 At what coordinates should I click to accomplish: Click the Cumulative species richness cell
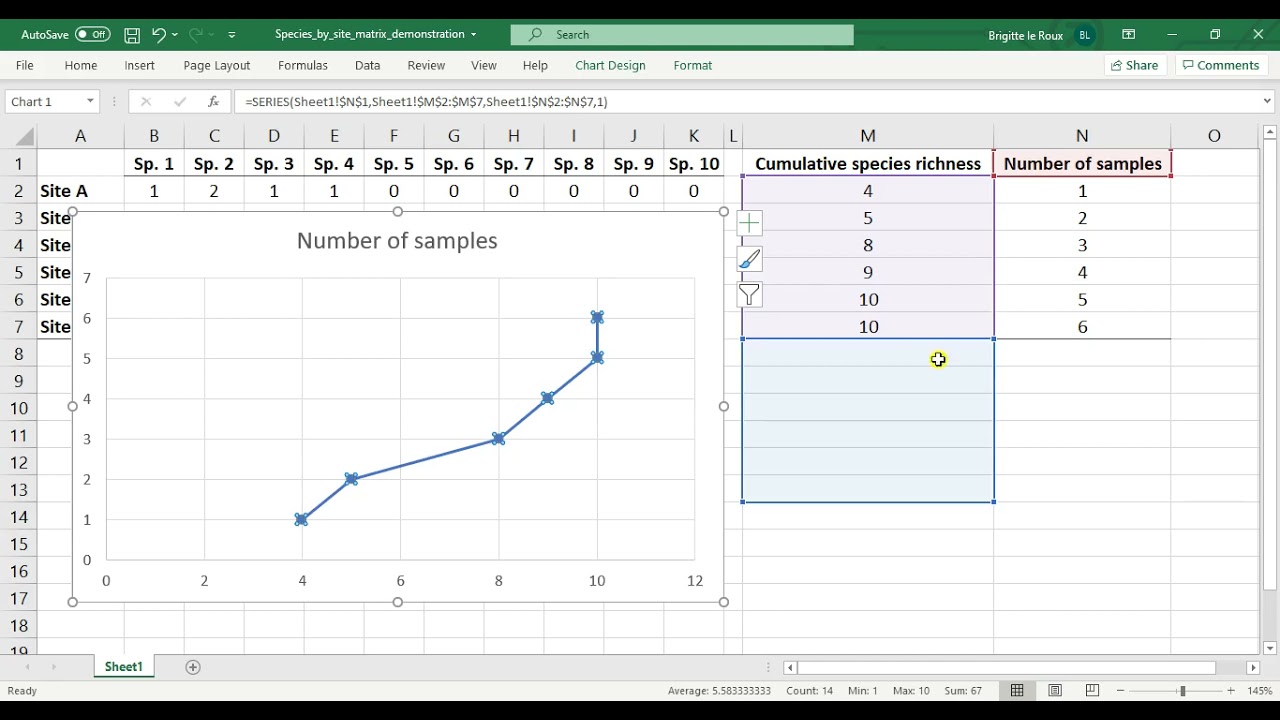(868, 163)
